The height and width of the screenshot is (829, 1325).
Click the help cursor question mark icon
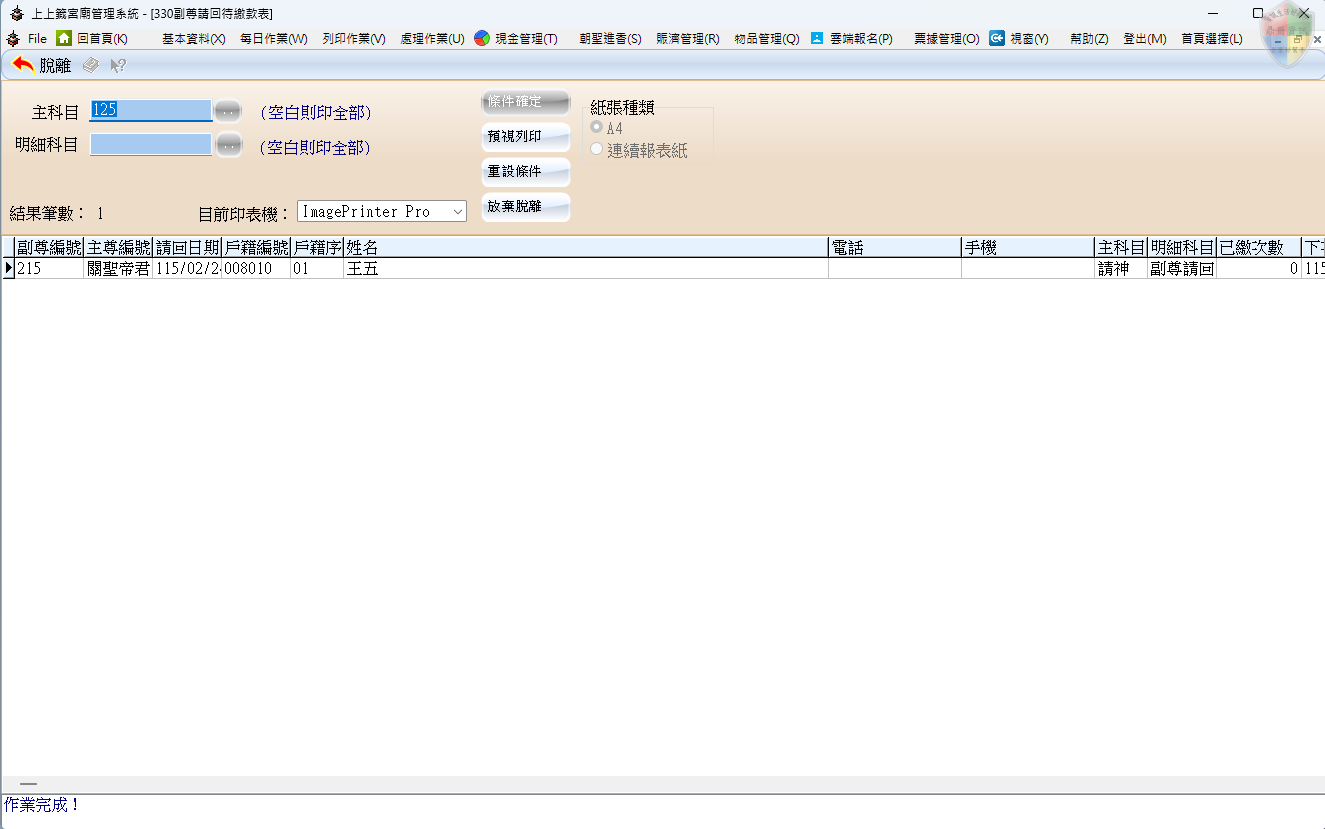pos(118,65)
